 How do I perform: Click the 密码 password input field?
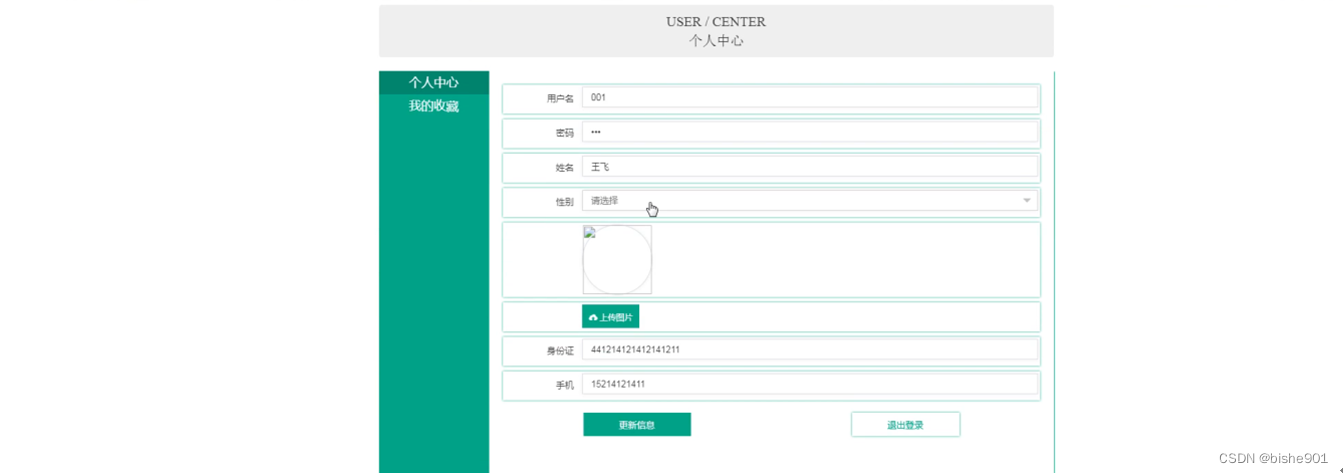[810, 132]
